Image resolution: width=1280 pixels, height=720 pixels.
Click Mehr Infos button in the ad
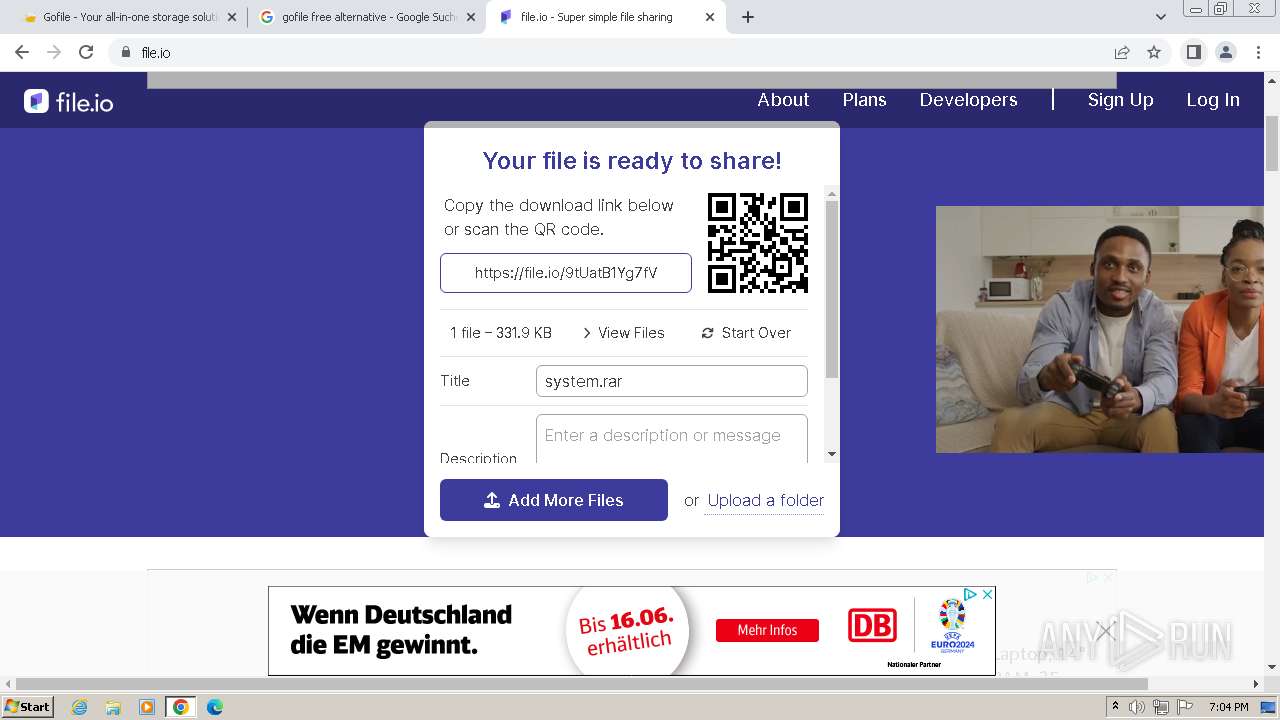[767, 630]
